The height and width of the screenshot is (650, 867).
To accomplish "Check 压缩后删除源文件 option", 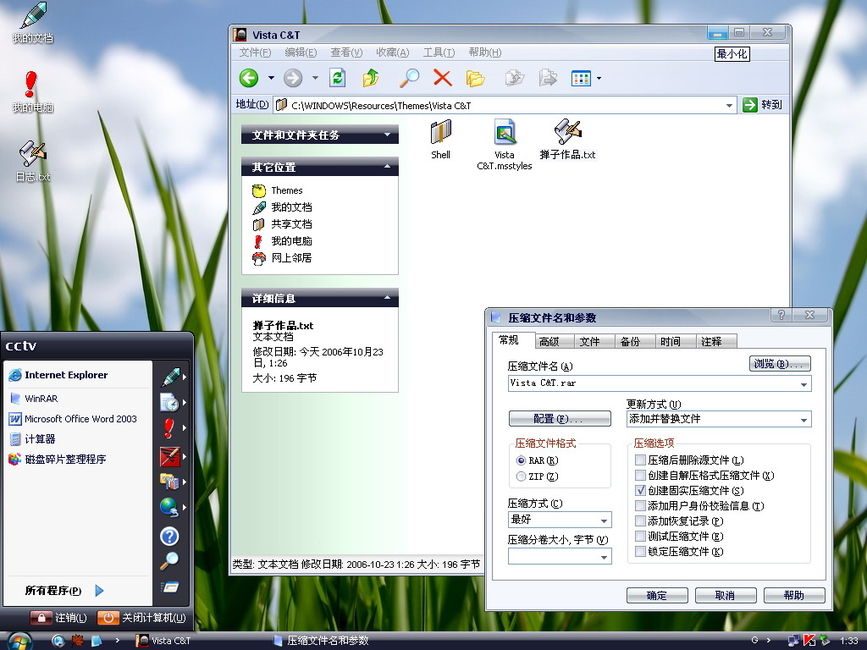I will point(640,460).
